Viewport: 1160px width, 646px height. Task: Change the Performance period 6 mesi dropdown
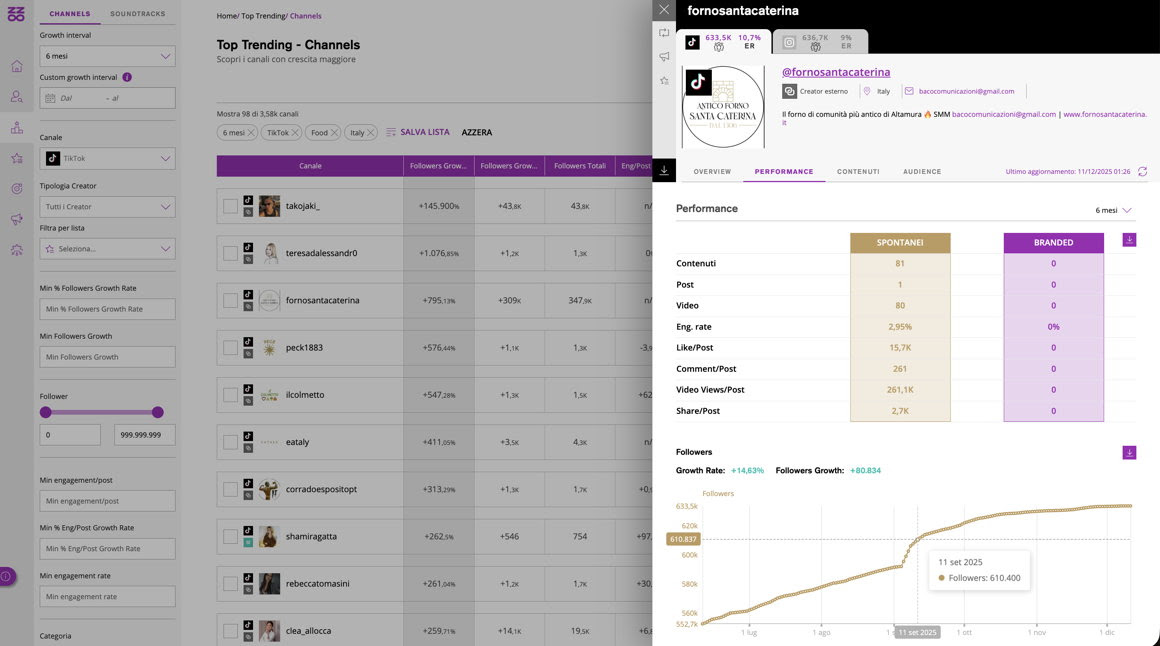pos(1114,211)
